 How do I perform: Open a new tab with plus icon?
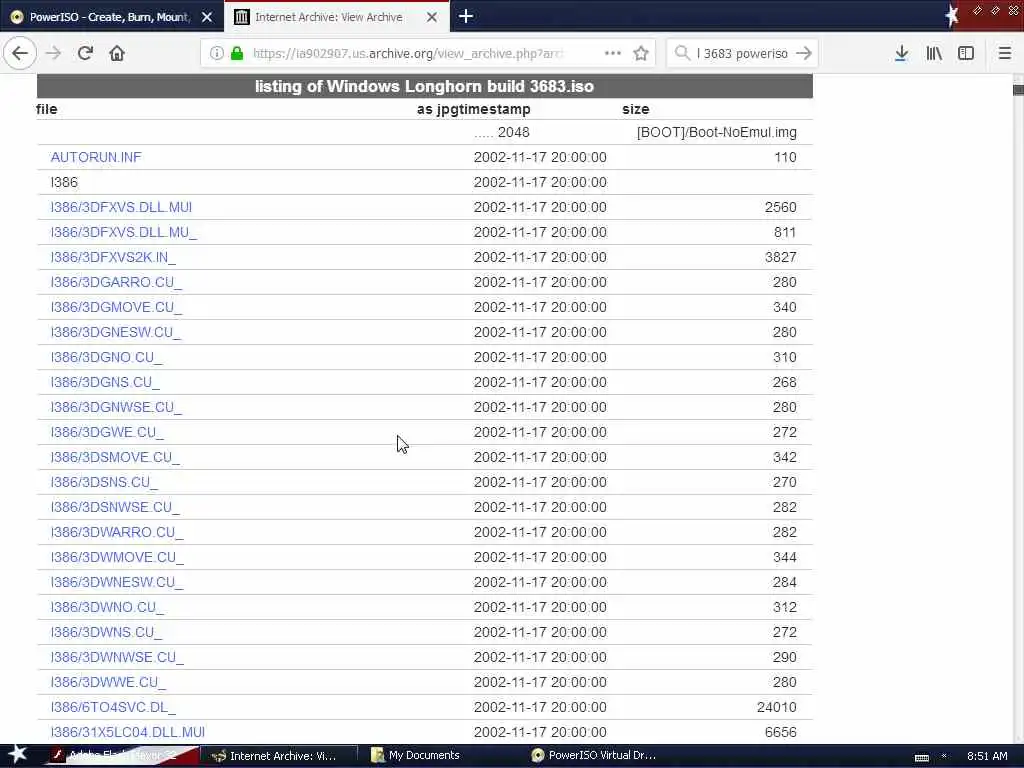coord(466,16)
